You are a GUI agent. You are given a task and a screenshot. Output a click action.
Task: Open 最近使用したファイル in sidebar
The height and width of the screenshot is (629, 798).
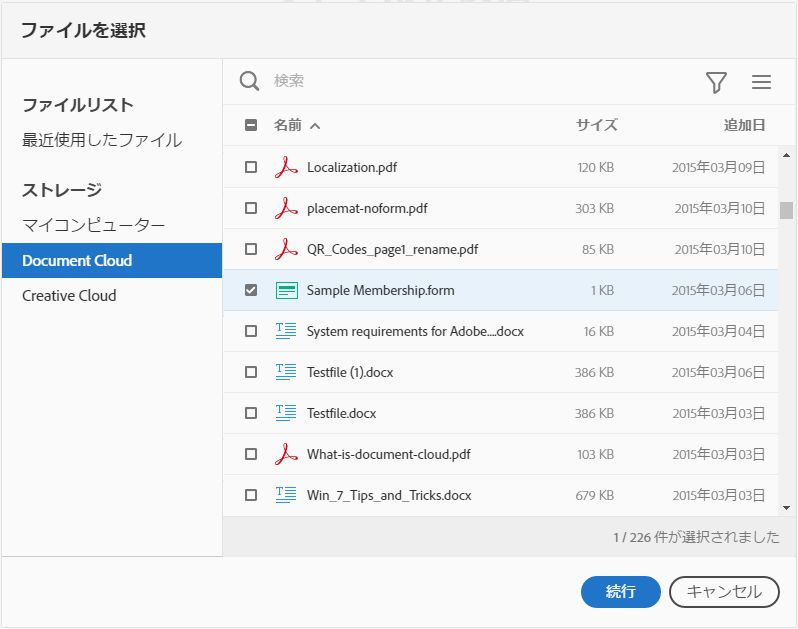click(x=102, y=139)
